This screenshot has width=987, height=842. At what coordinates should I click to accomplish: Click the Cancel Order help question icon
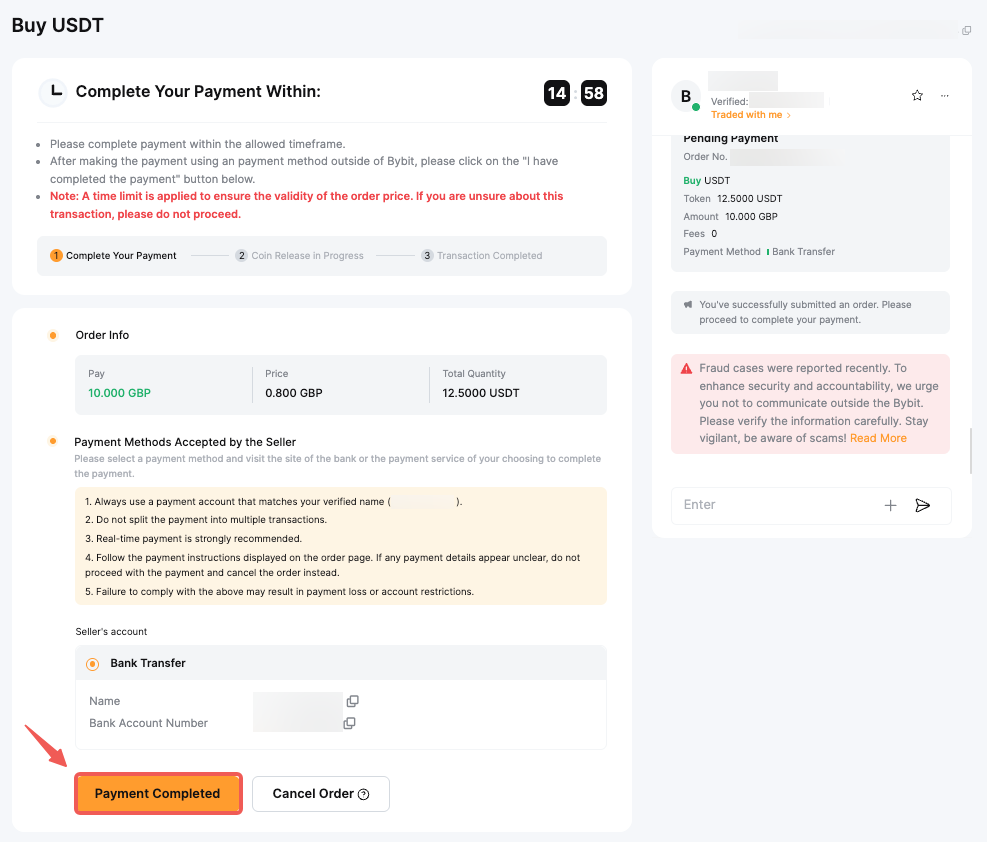click(363, 794)
